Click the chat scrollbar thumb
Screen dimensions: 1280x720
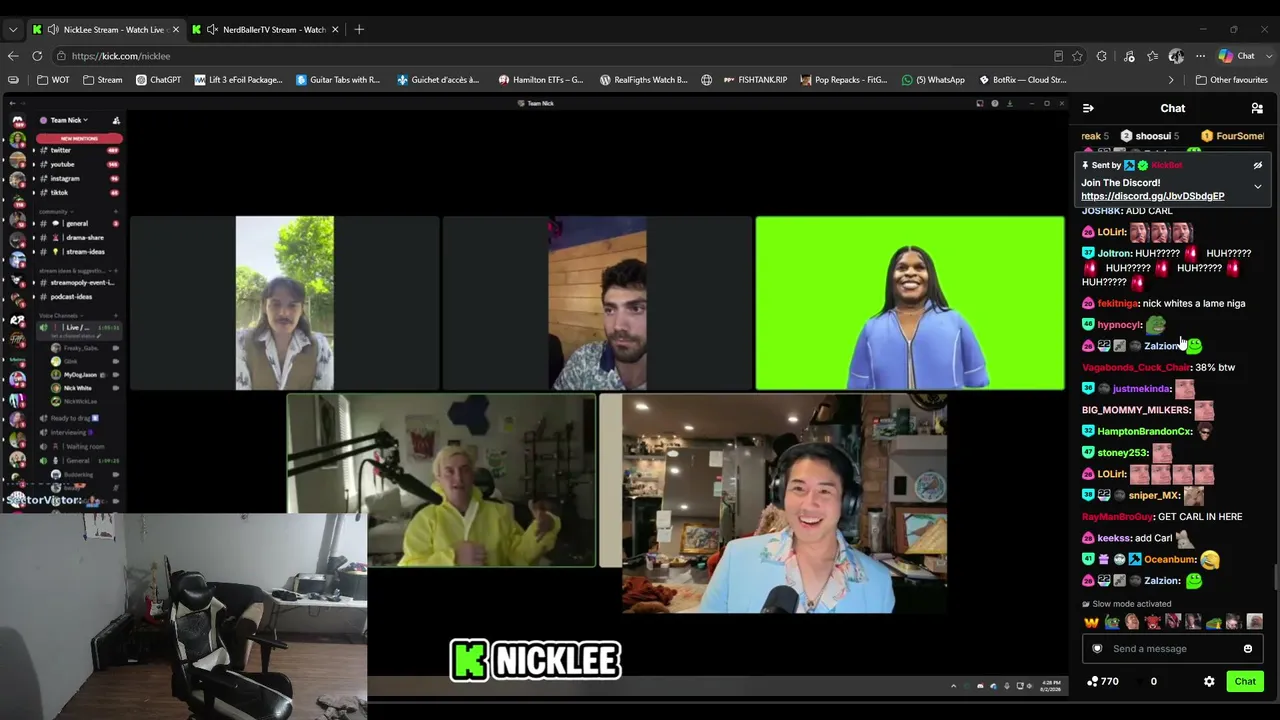click(1275, 578)
